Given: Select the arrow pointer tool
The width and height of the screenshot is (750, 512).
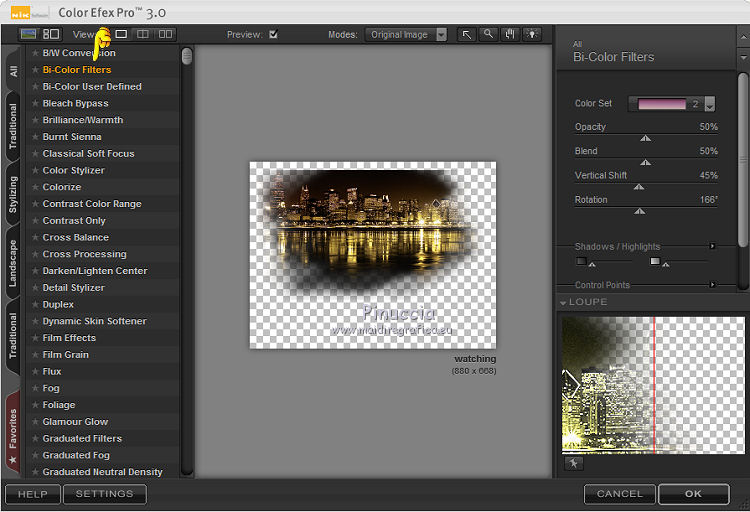Looking at the screenshot, I should (466, 34).
